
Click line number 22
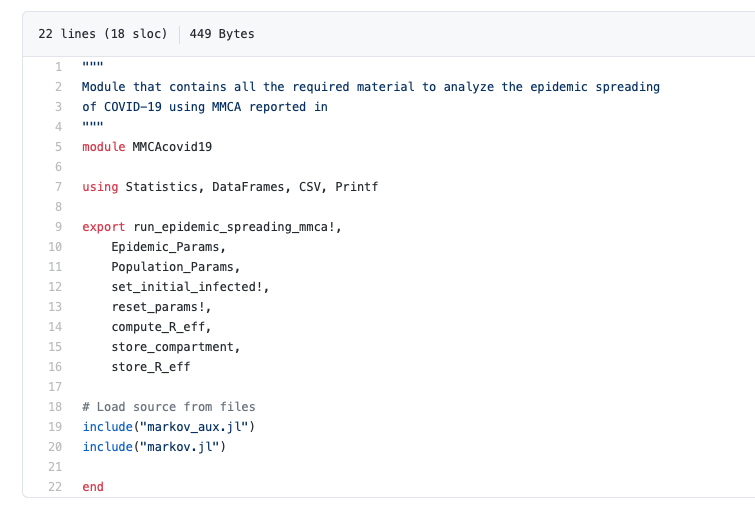coord(55,486)
